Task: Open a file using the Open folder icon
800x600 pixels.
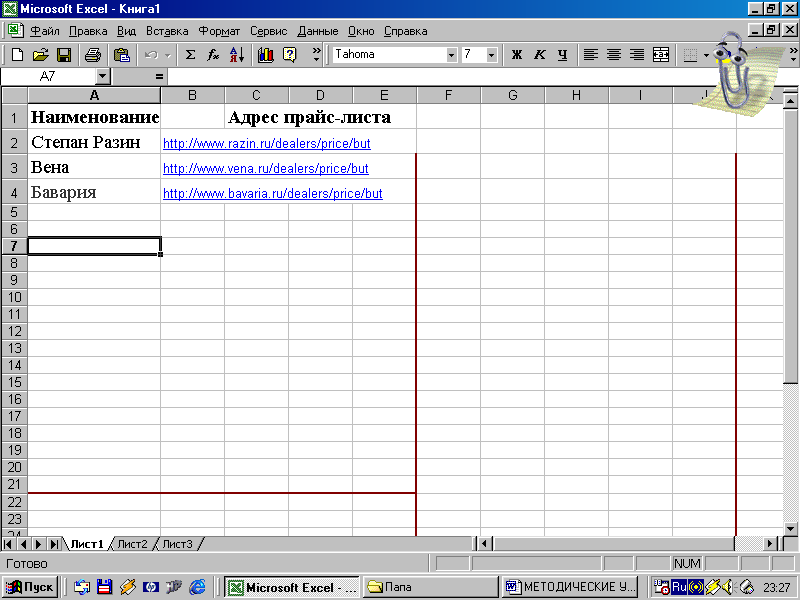Action: [40, 55]
